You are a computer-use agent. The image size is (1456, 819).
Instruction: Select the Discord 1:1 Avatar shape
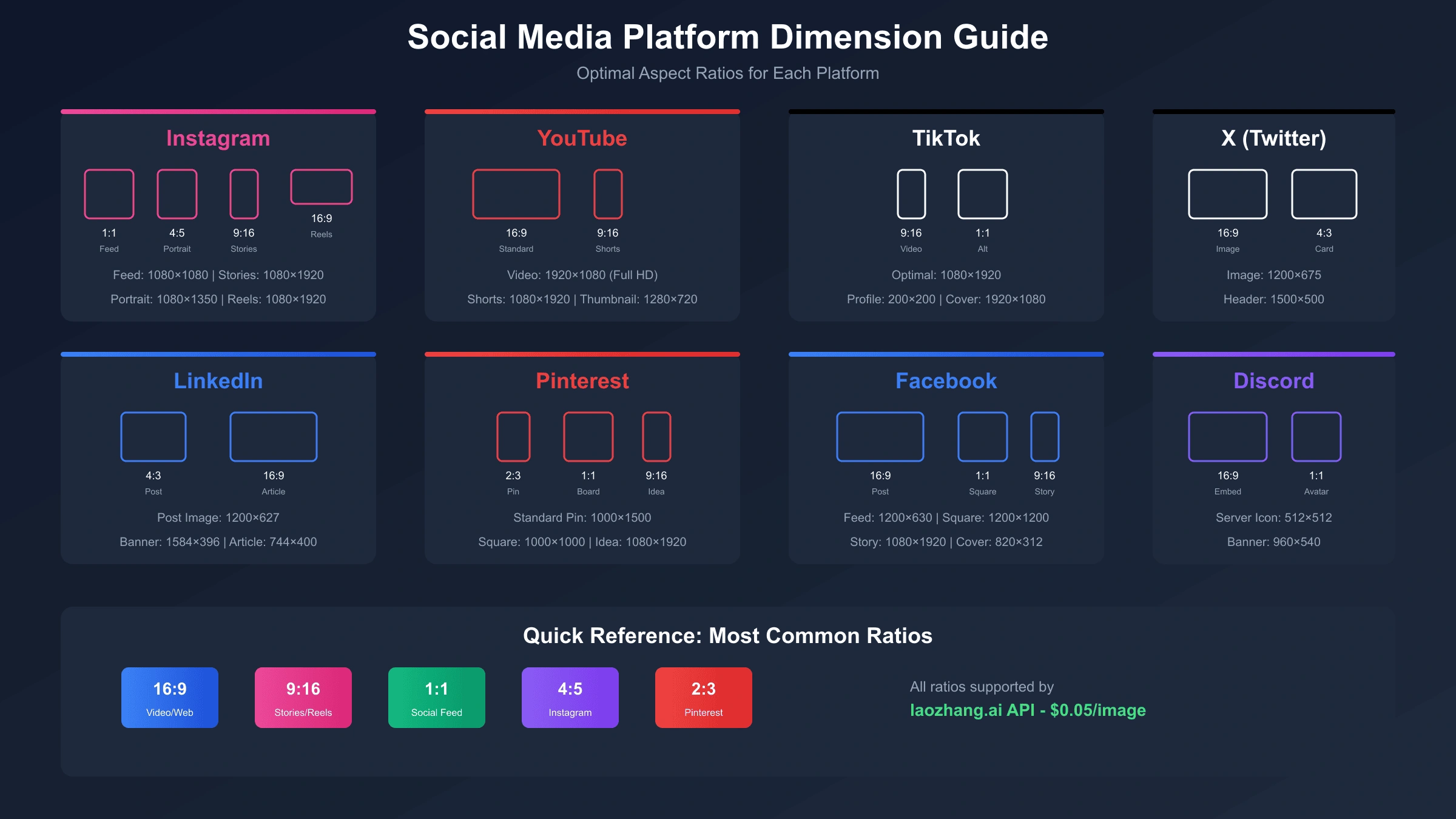(x=1316, y=437)
